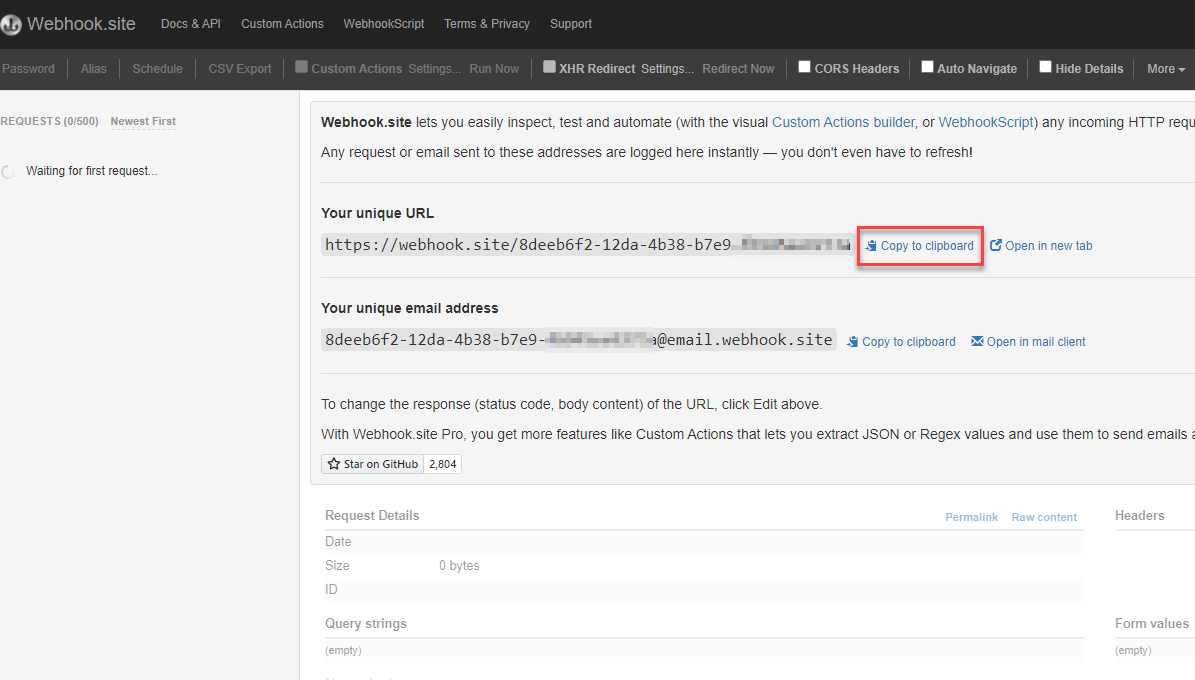Image resolution: width=1195 pixels, height=680 pixels.
Task: Click the Request Details heading
Action: (x=372, y=515)
